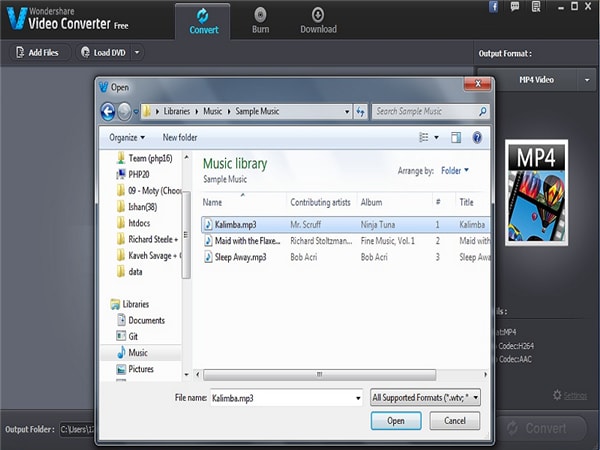This screenshot has height=450, width=600.
Task: Click the Add Files button
Action: [39, 52]
